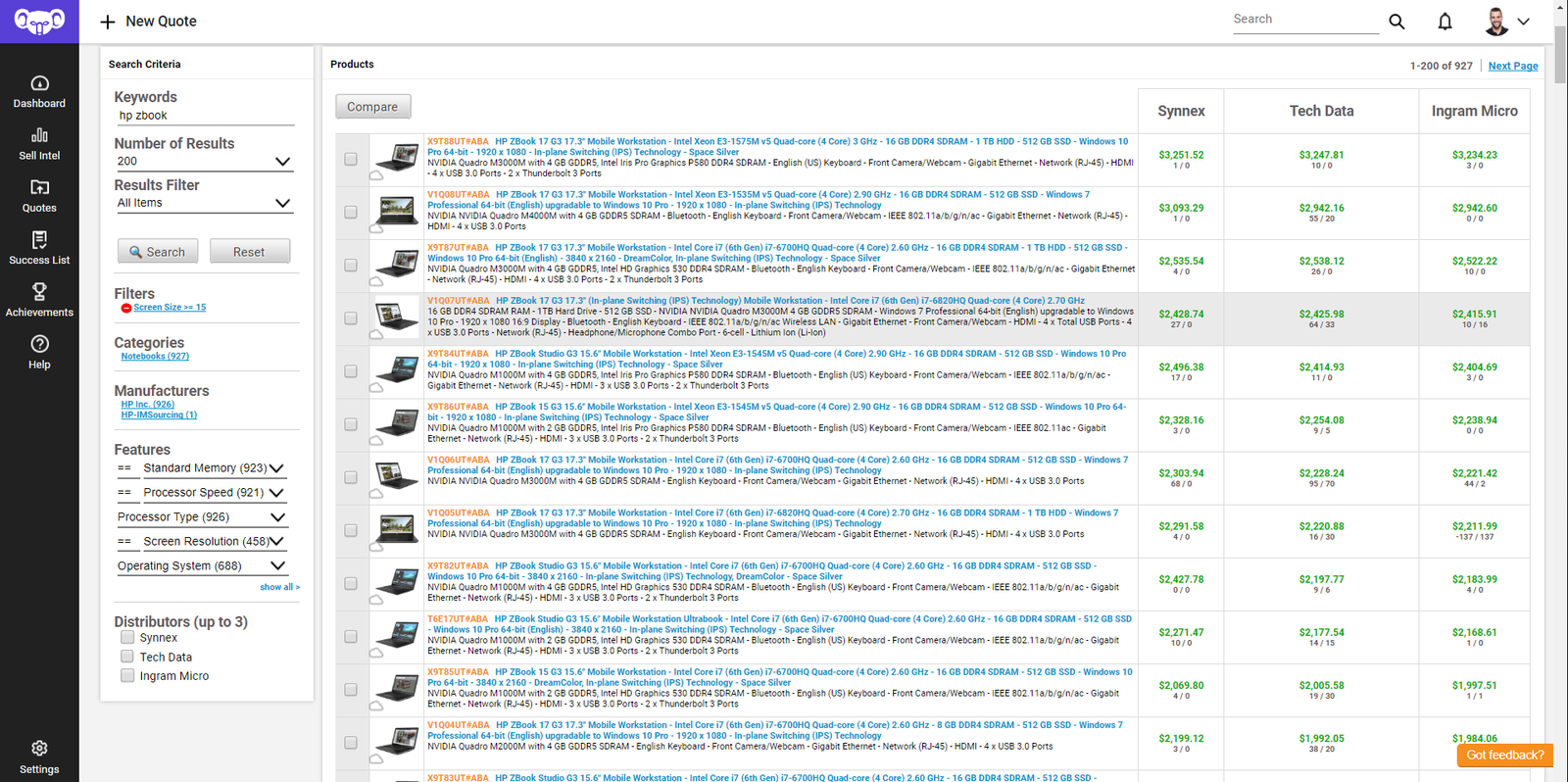
Task: Open the Help sidebar icon
Action: click(x=39, y=344)
